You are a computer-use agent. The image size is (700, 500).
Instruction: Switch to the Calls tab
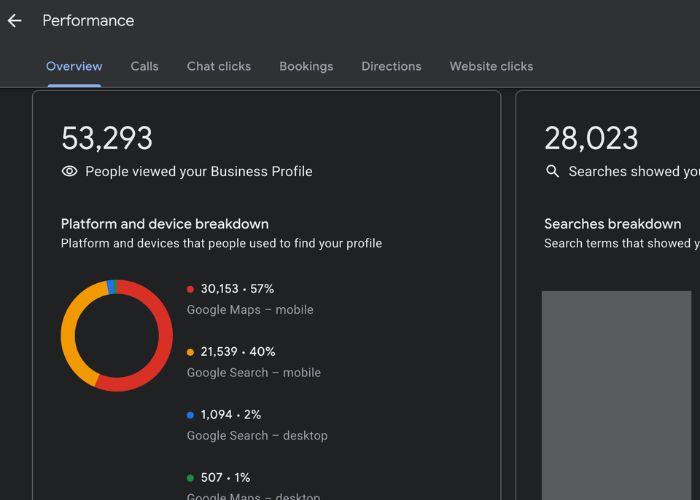(x=144, y=67)
